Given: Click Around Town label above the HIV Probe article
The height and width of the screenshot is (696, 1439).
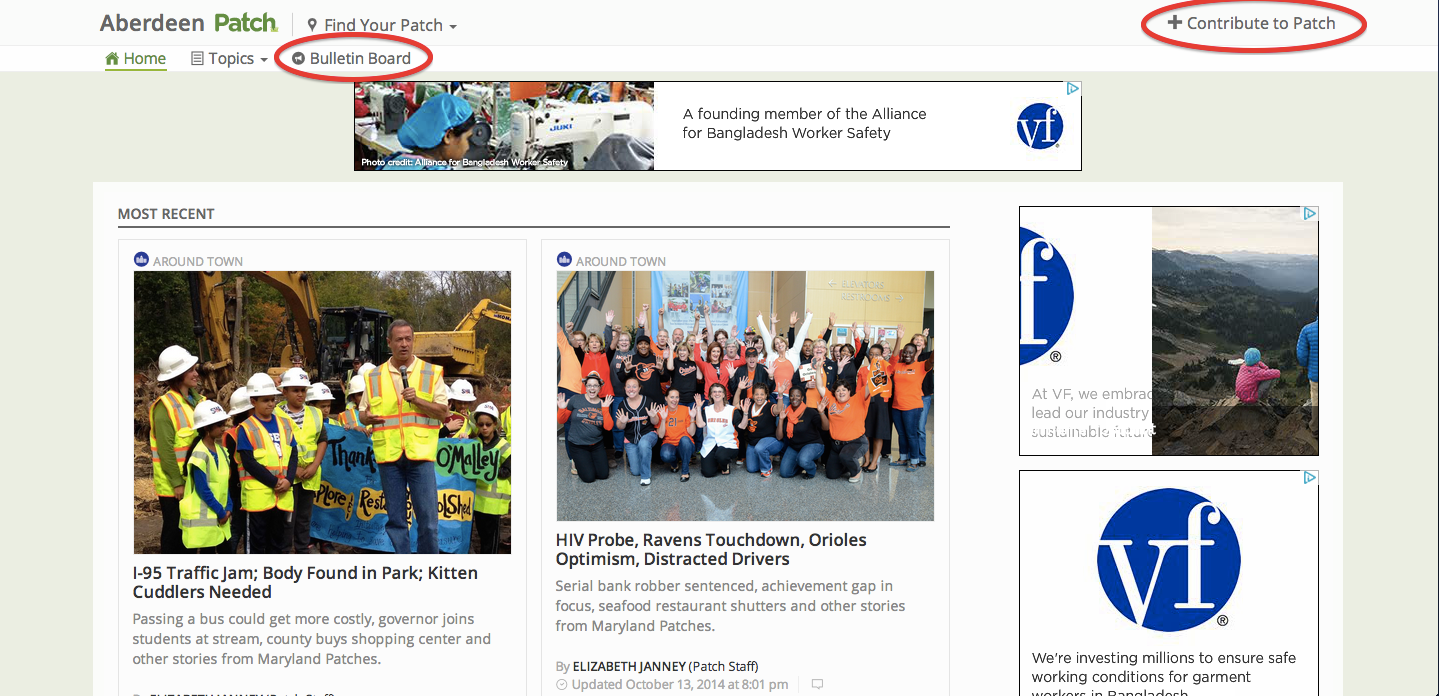Looking at the screenshot, I should coord(621,261).
